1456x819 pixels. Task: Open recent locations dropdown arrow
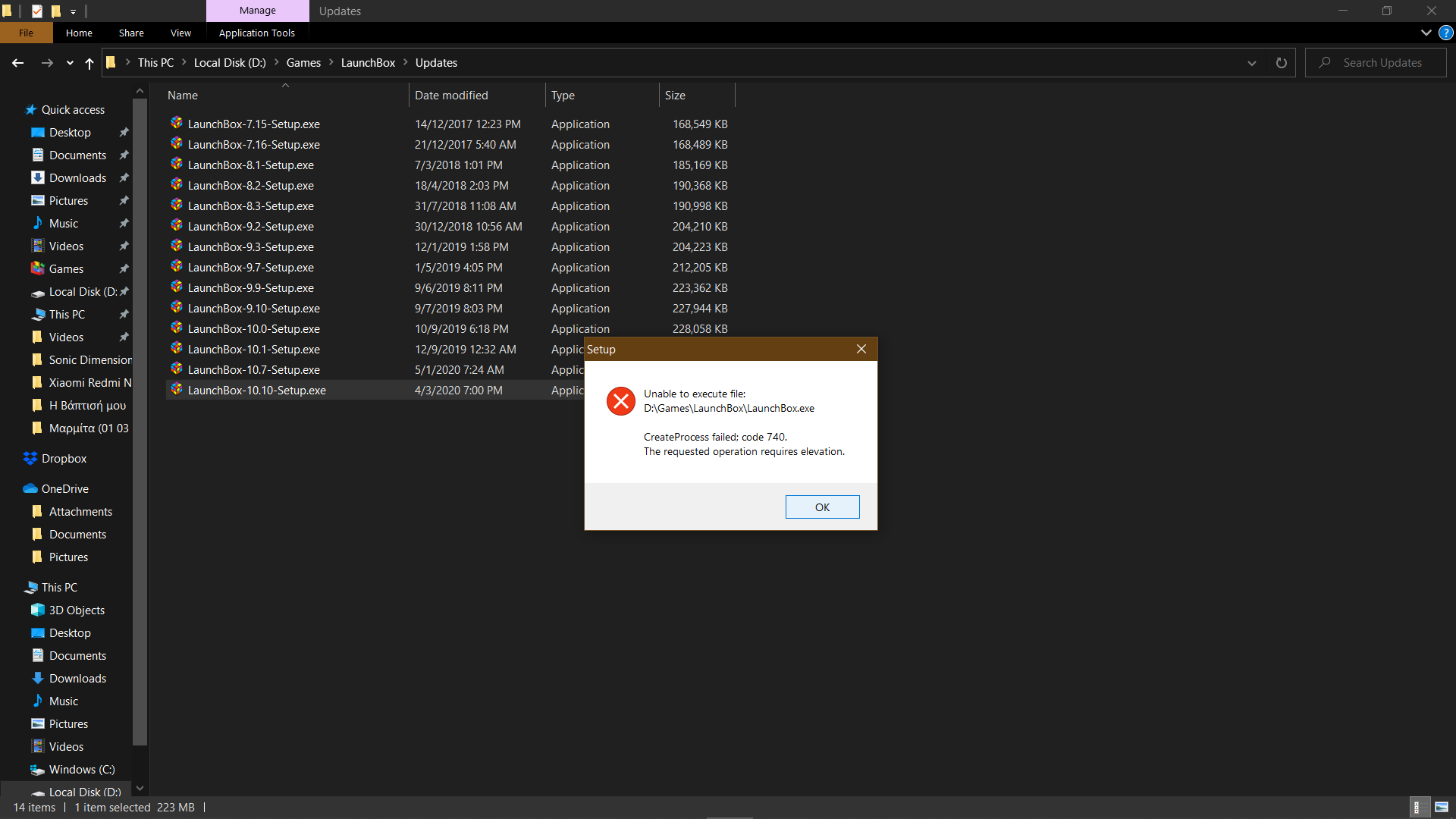[x=70, y=63]
